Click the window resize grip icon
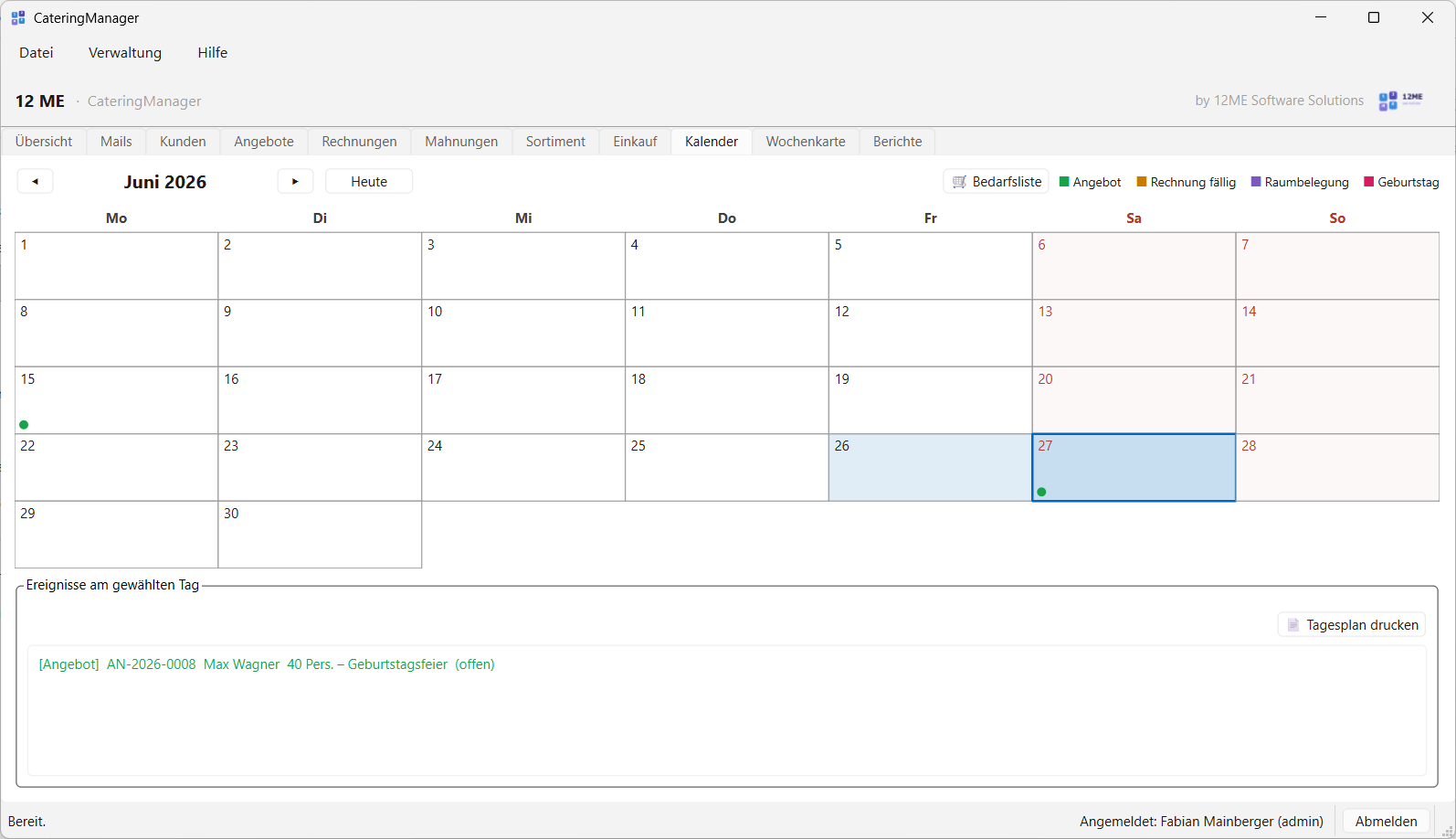 (1447, 830)
